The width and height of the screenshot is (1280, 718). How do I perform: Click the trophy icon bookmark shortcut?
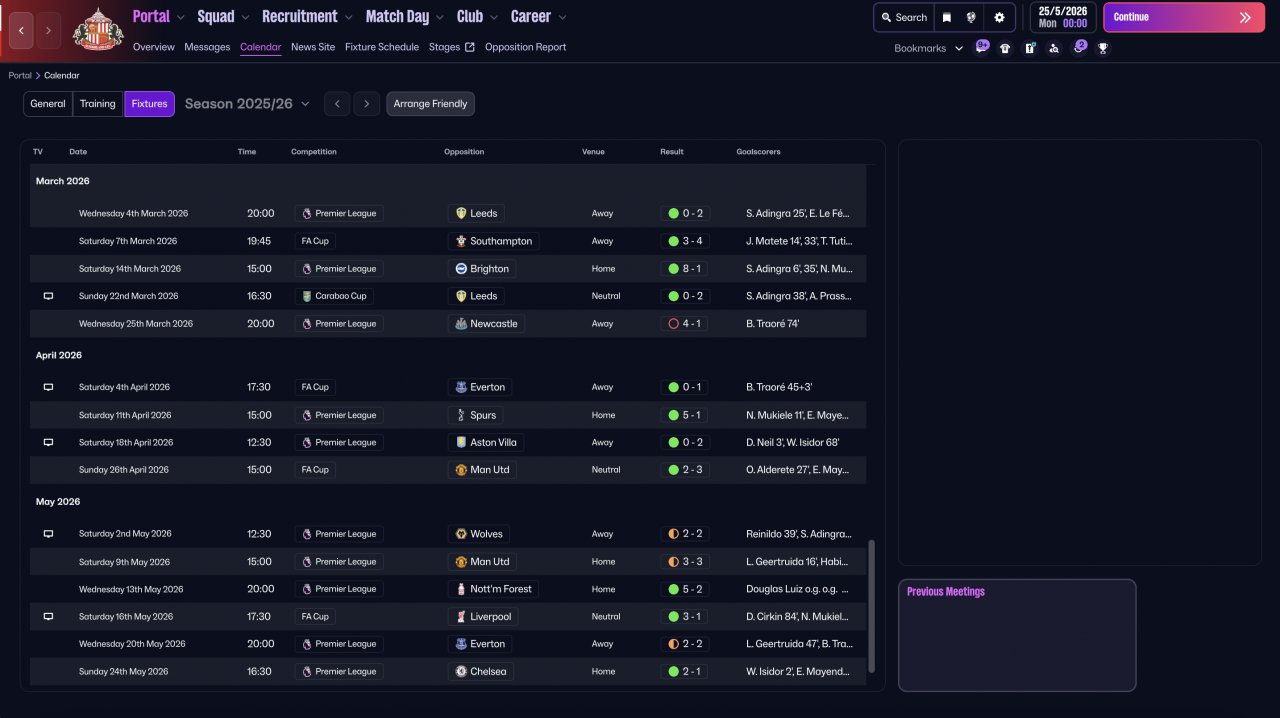[1103, 48]
